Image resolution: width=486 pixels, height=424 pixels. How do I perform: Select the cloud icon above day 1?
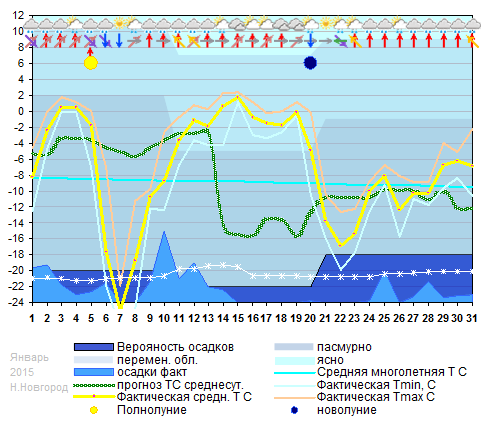pos(32,24)
